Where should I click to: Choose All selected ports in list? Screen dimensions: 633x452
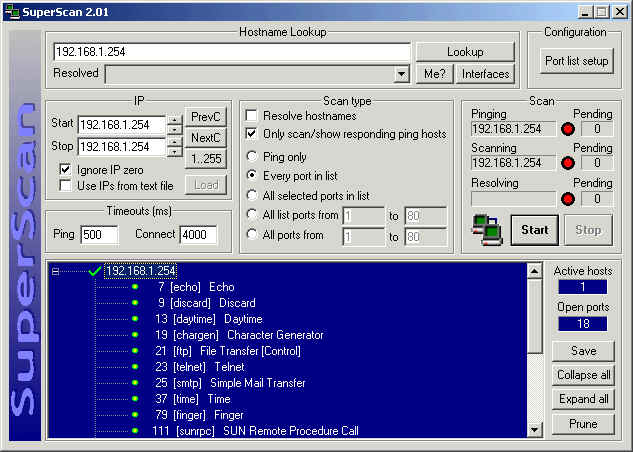252,195
